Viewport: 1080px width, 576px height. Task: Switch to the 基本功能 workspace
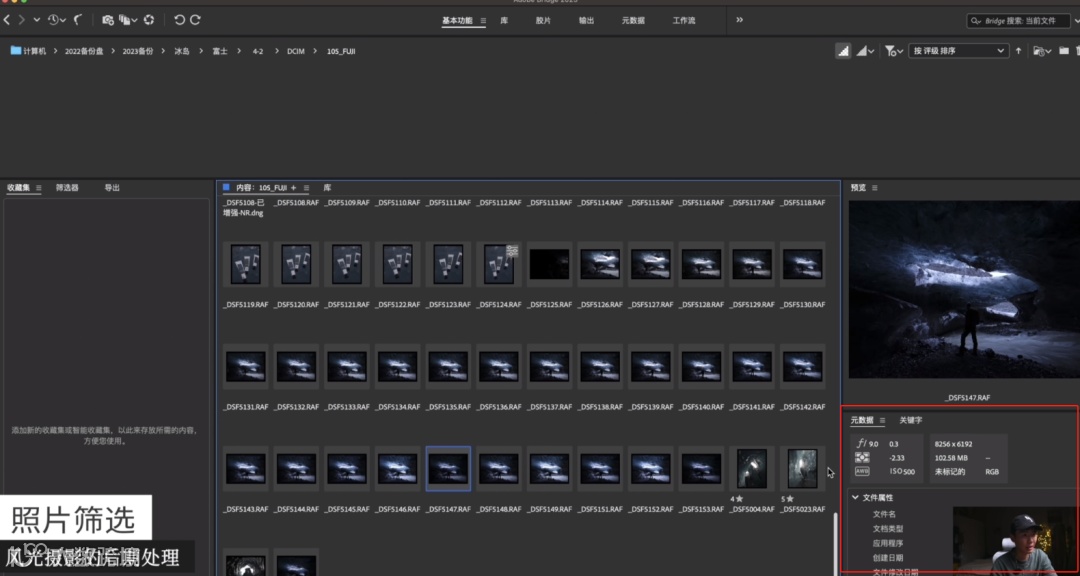457,21
